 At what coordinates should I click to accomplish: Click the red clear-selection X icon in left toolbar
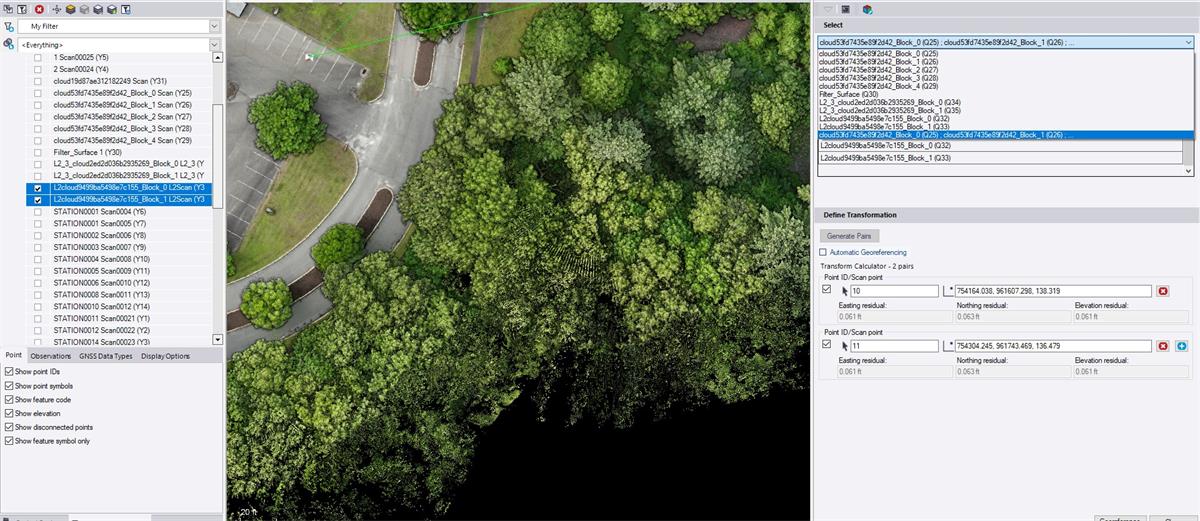click(x=39, y=9)
